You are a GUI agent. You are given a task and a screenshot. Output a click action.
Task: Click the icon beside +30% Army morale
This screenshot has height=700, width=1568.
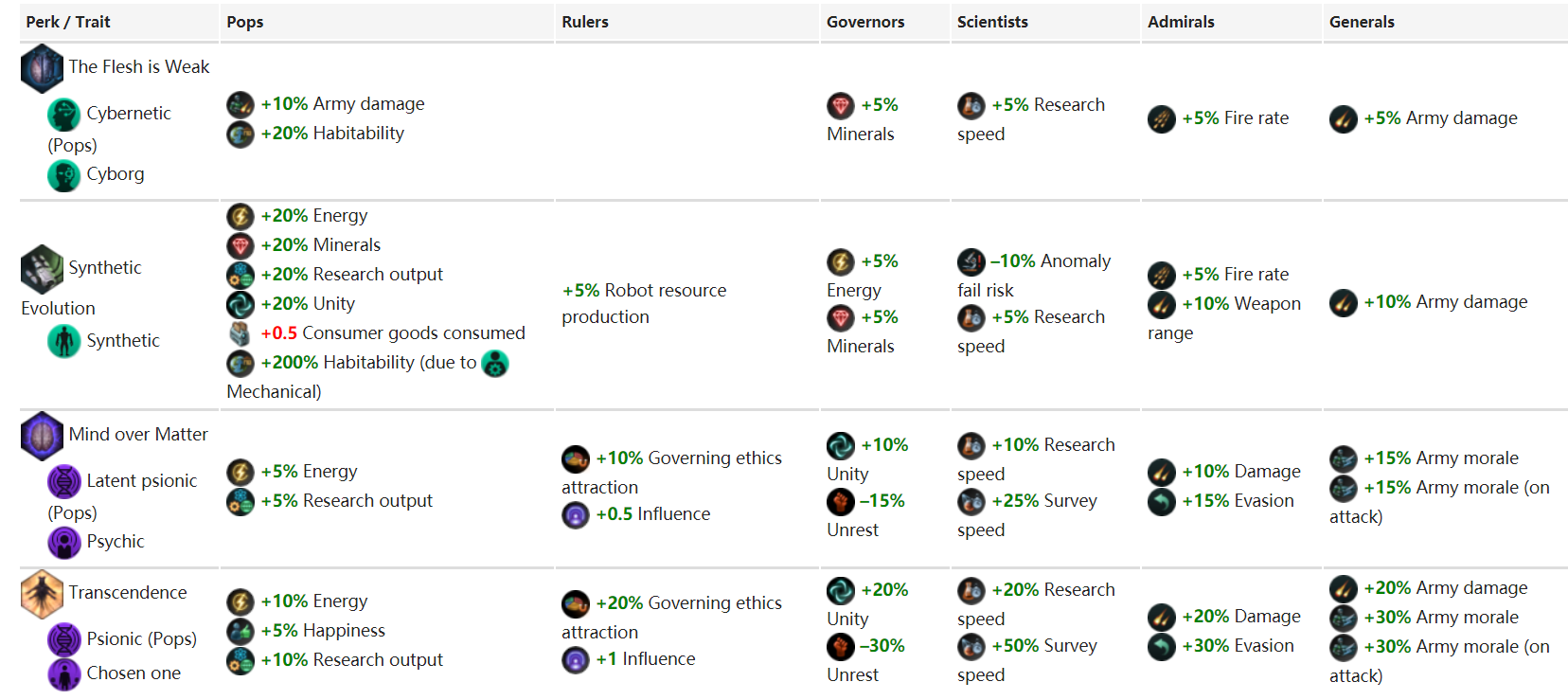click(1344, 618)
